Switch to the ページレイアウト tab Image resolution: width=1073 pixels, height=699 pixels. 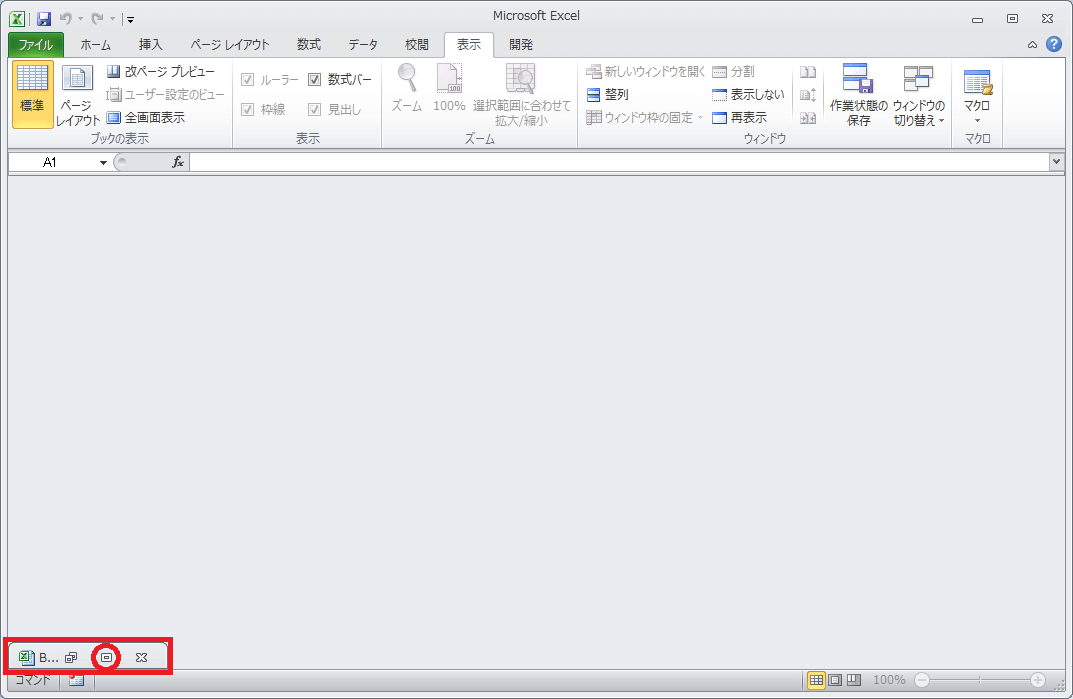(230, 45)
